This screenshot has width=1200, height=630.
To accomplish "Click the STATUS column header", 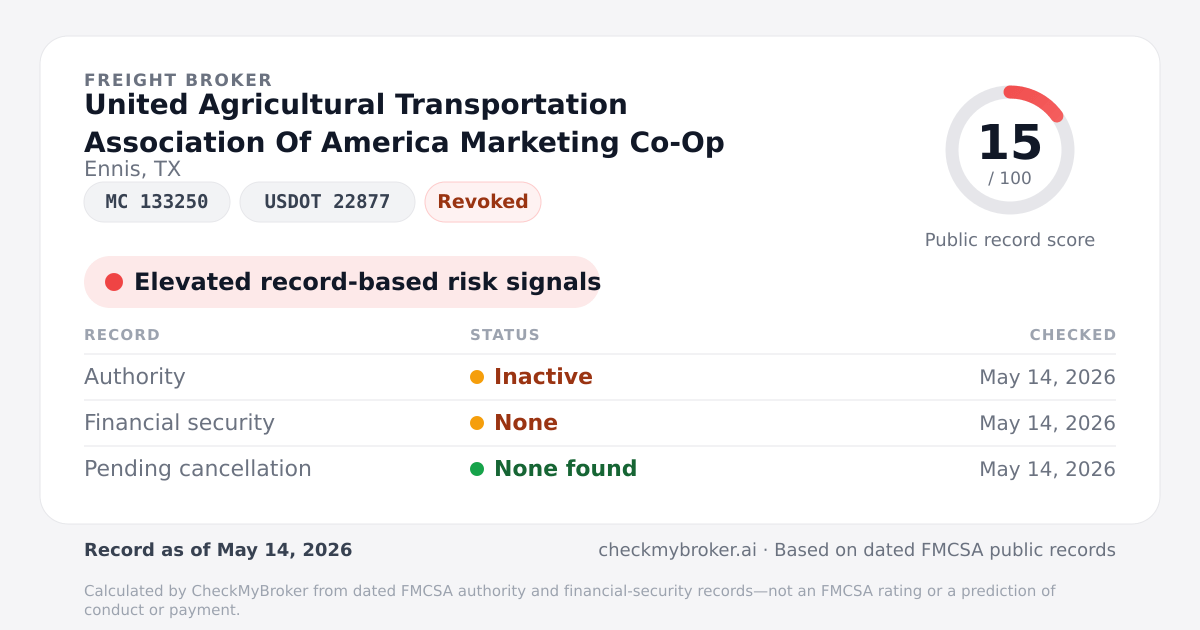I will 505,335.
